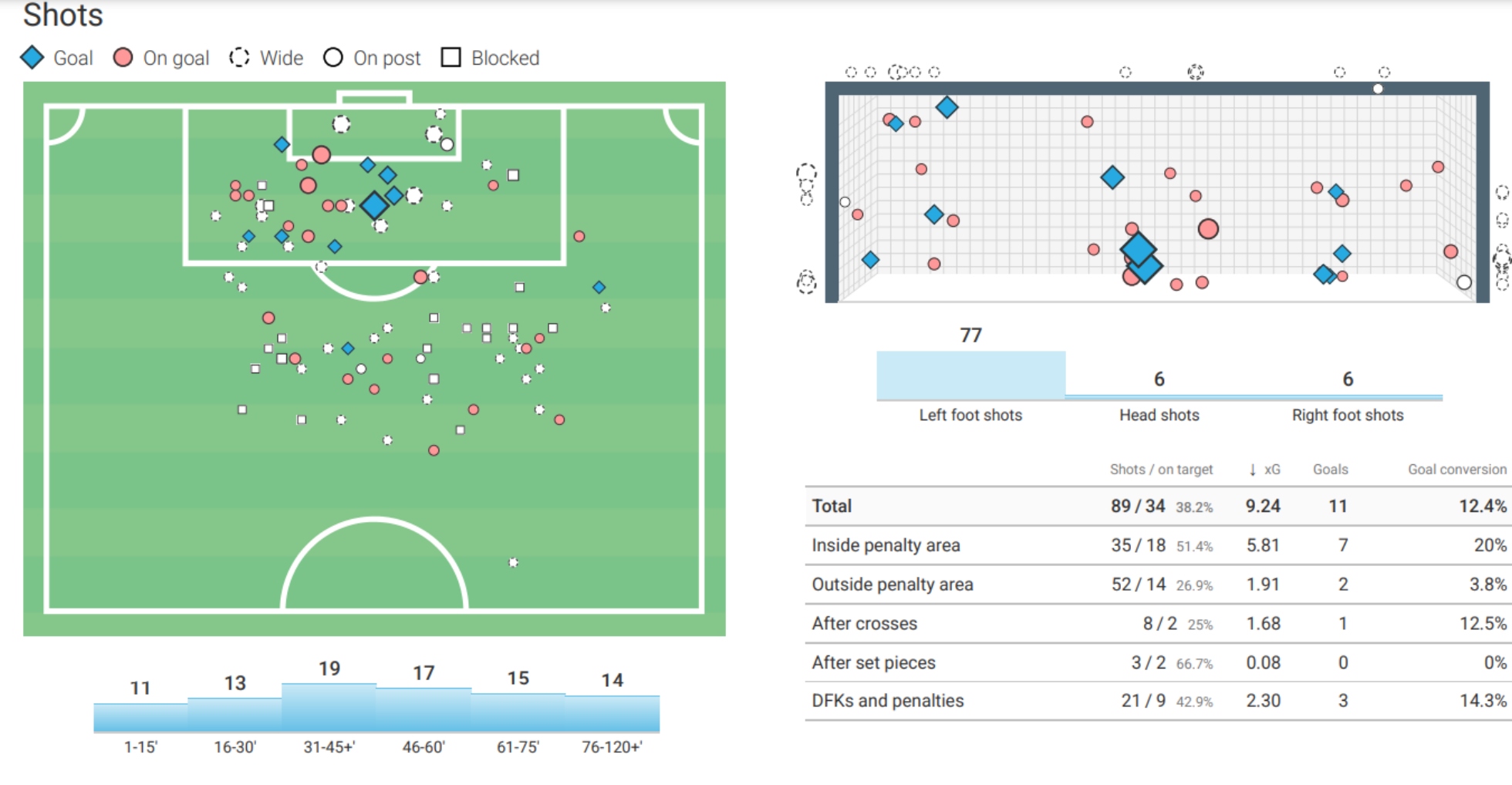Viewport: 1512px width, 785px height.
Task: Sort by the Goal conversion column header
Action: (x=1456, y=470)
